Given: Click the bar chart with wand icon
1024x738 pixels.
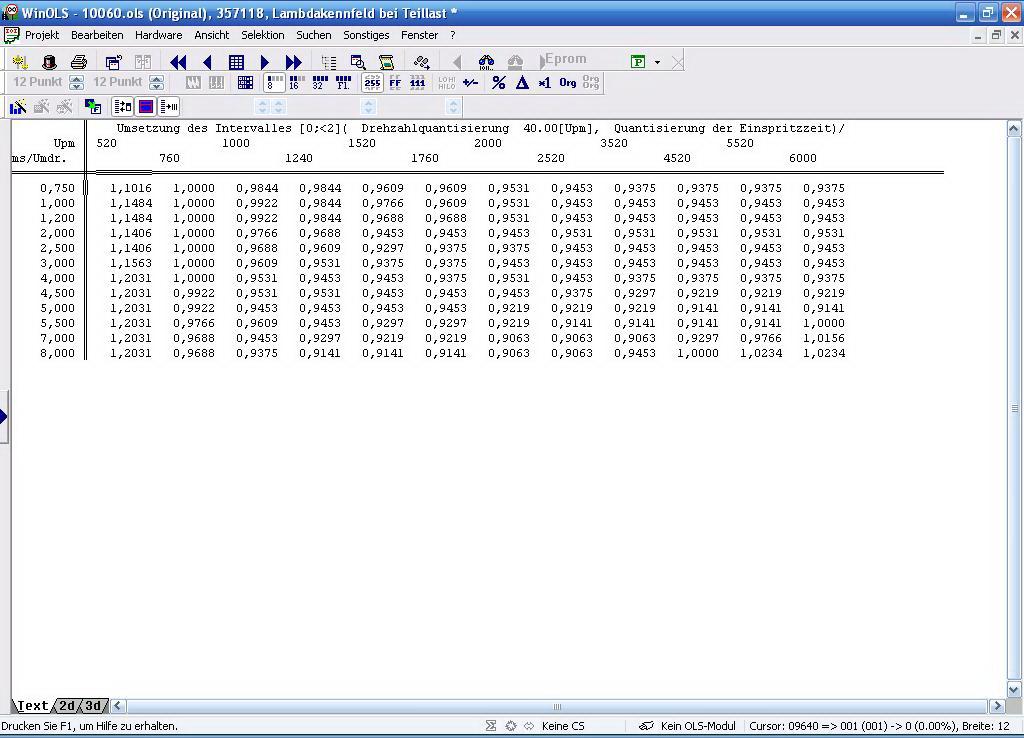Looking at the screenshot, I should [18, 106].
